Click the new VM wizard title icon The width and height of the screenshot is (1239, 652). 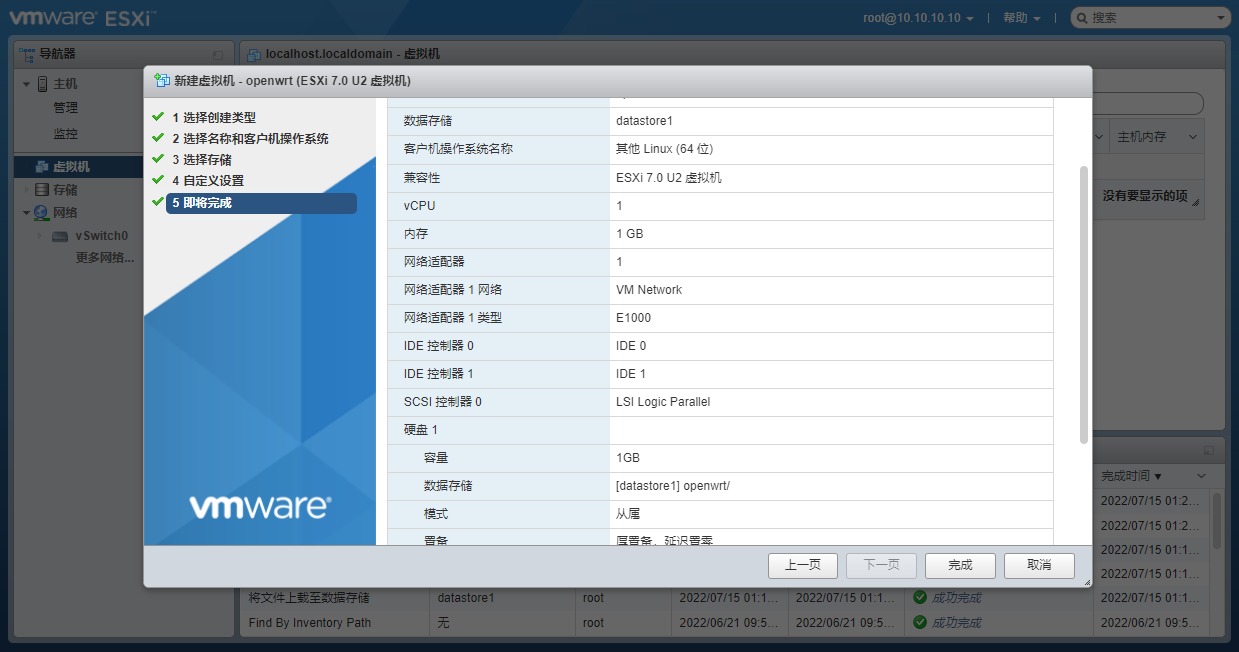coord(161,81)
